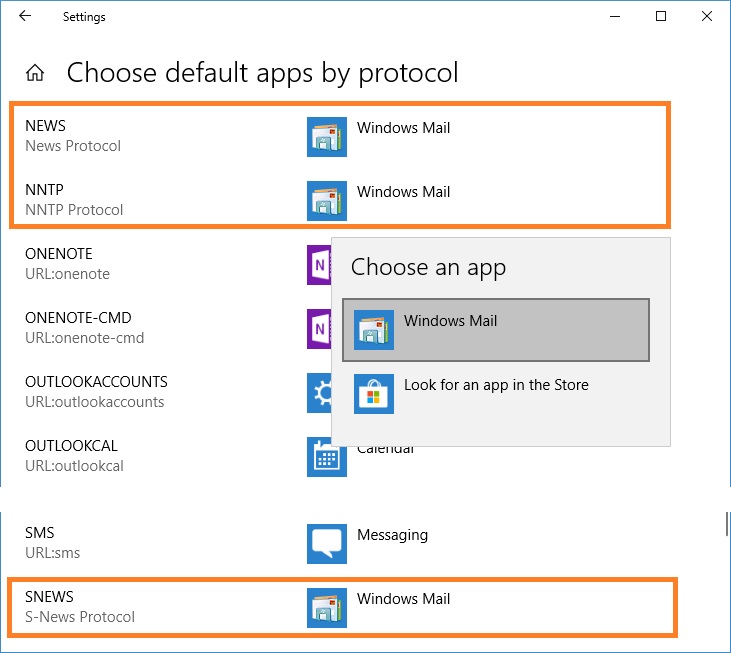The height and width of the screenshot is (653, 731).
Task: Click the Messaging default app label for SMS
Action: (x=393, y=535)
